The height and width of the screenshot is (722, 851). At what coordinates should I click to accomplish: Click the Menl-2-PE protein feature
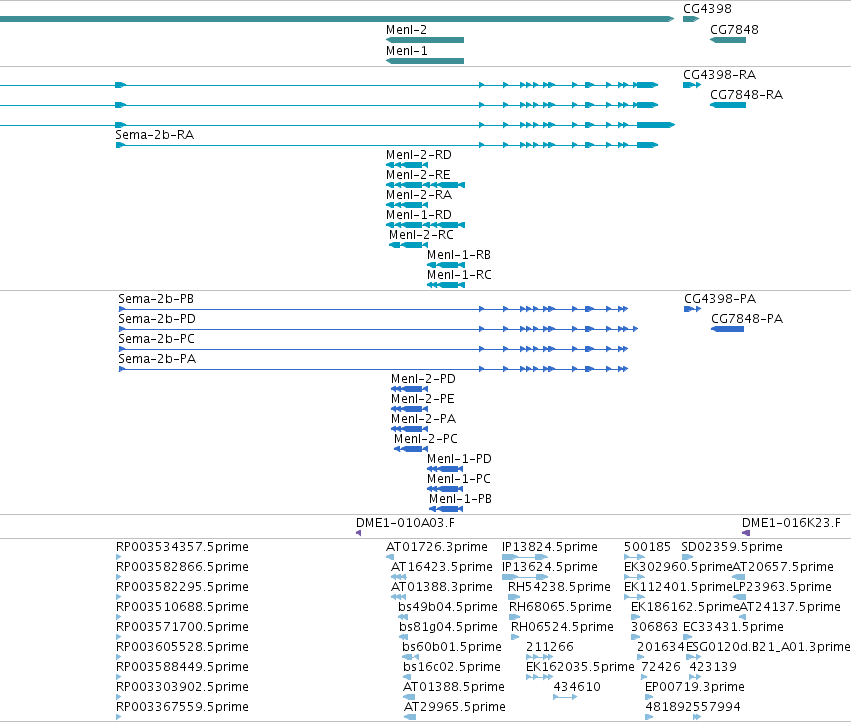tap(410, 409)
